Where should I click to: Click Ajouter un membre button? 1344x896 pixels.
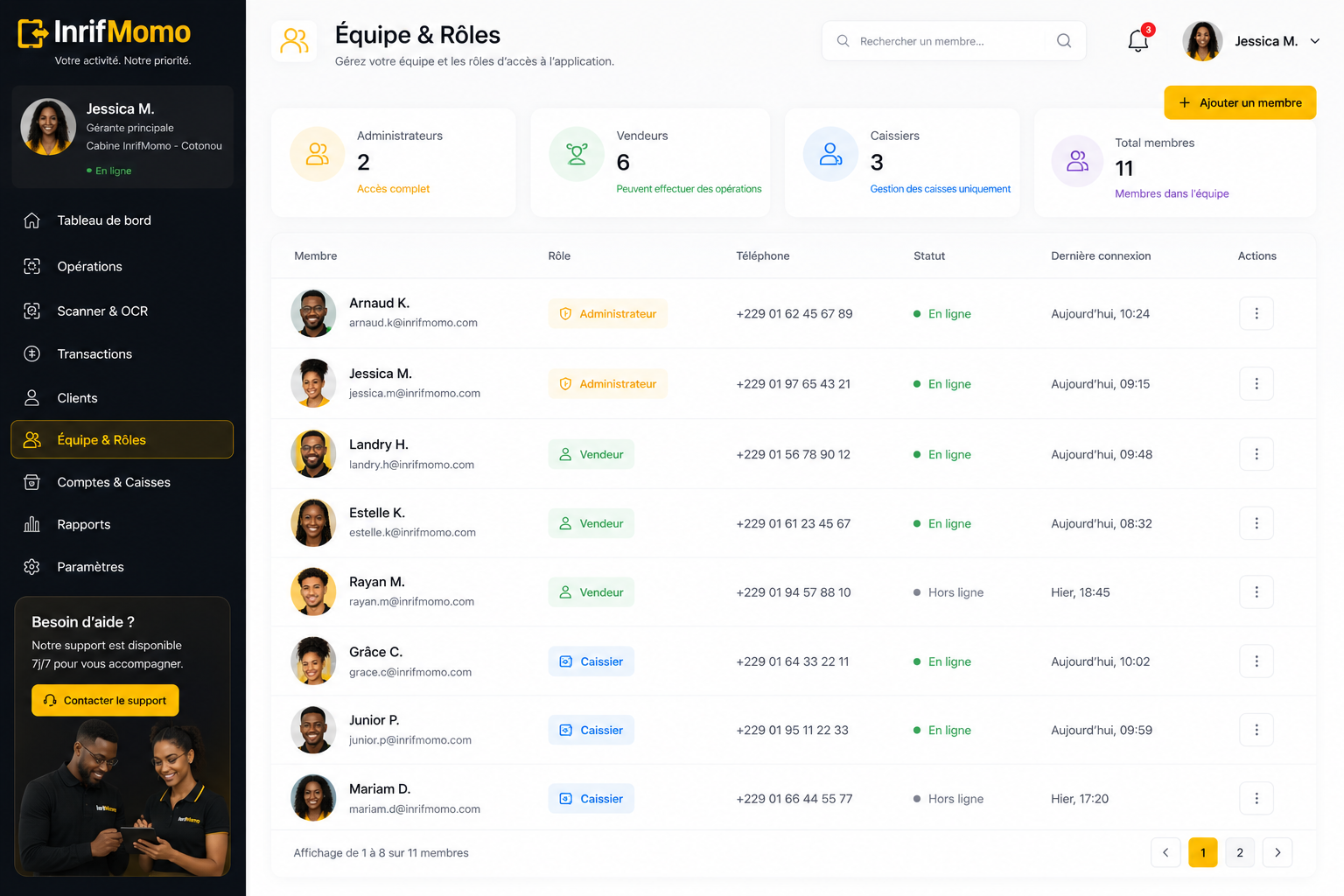tap(1240, 102)
